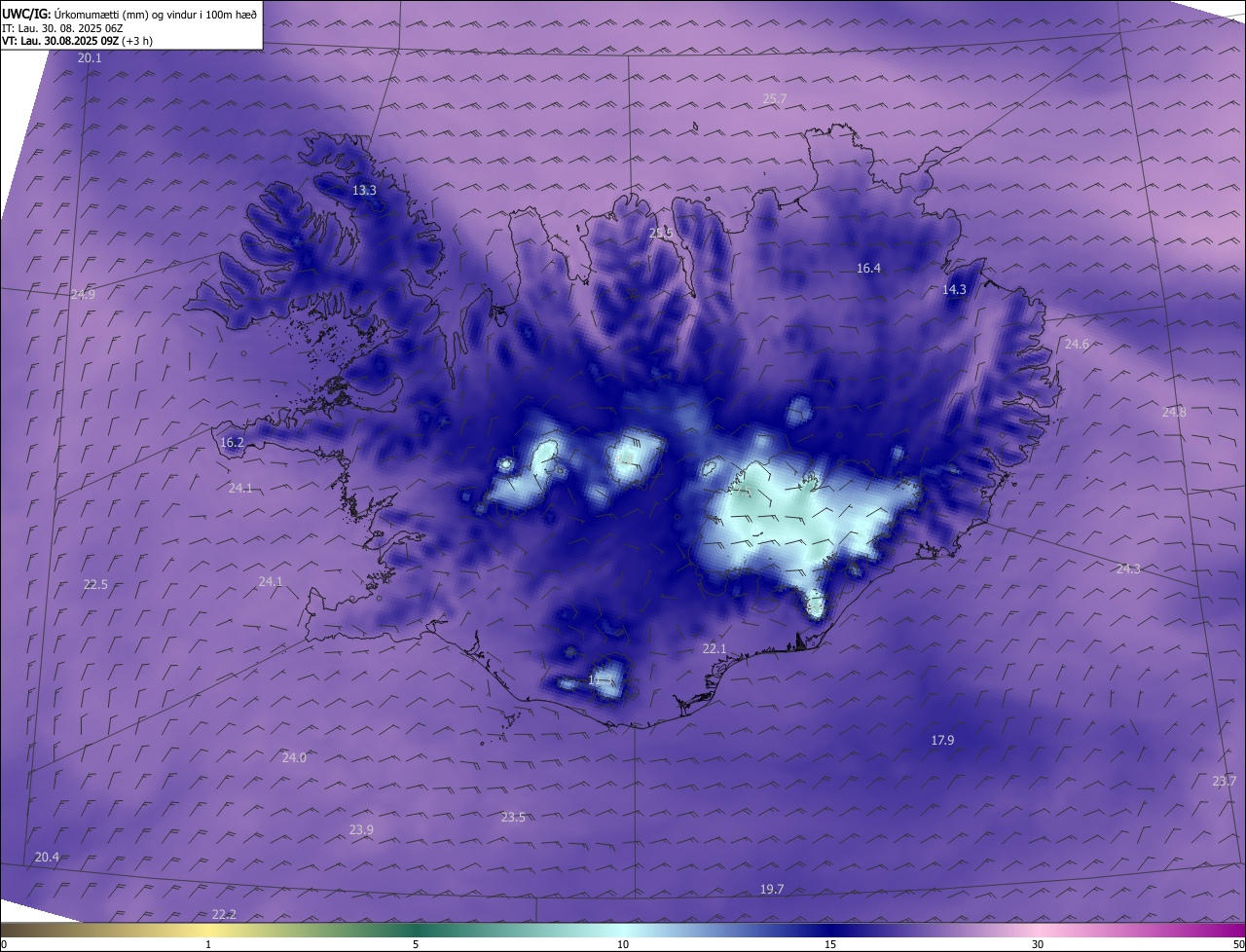Click the 25.7 value label
The image size is (1246, 952).
click(x=775, y=99)
